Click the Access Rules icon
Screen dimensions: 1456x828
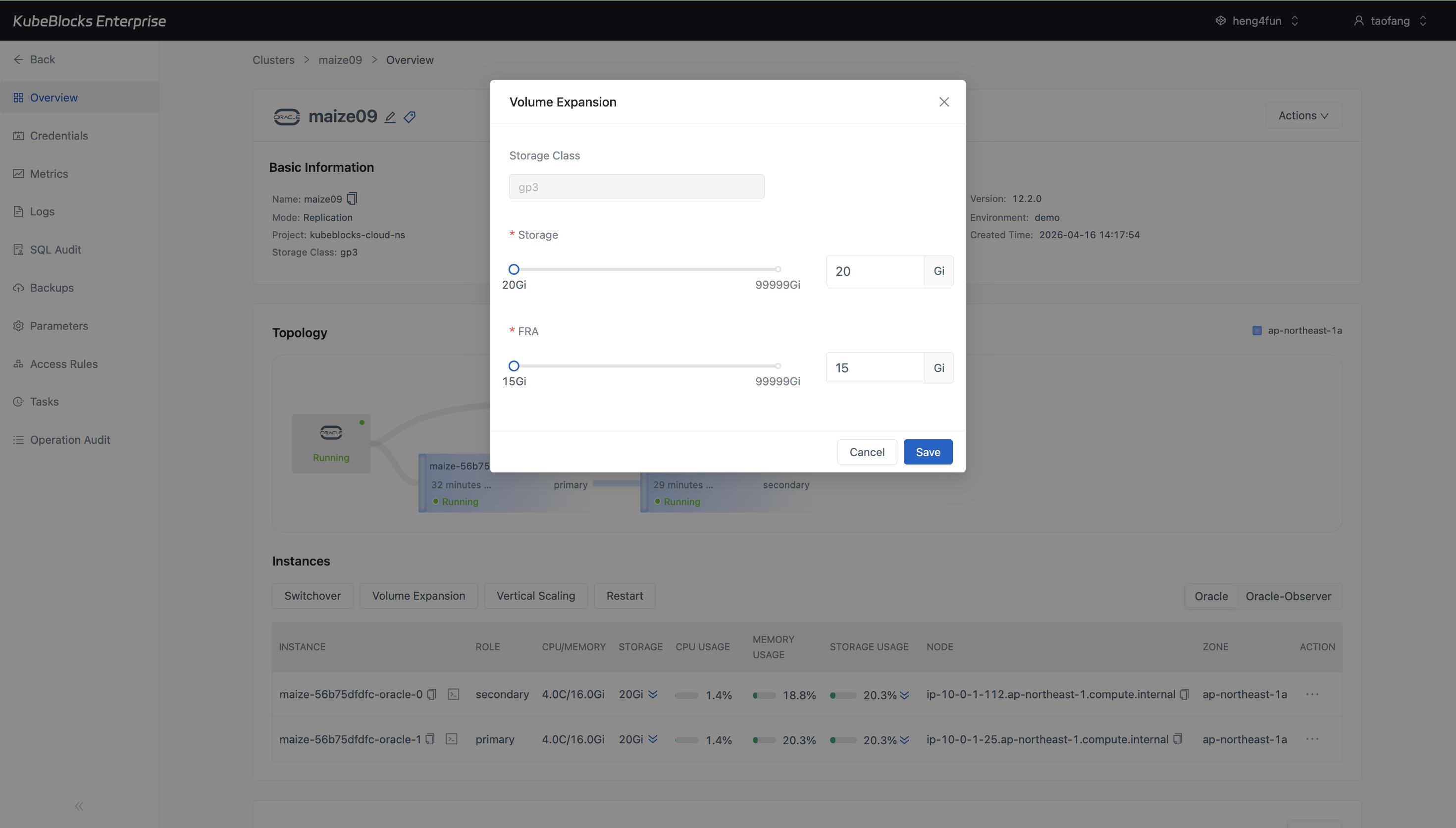(x=18, y=364)
